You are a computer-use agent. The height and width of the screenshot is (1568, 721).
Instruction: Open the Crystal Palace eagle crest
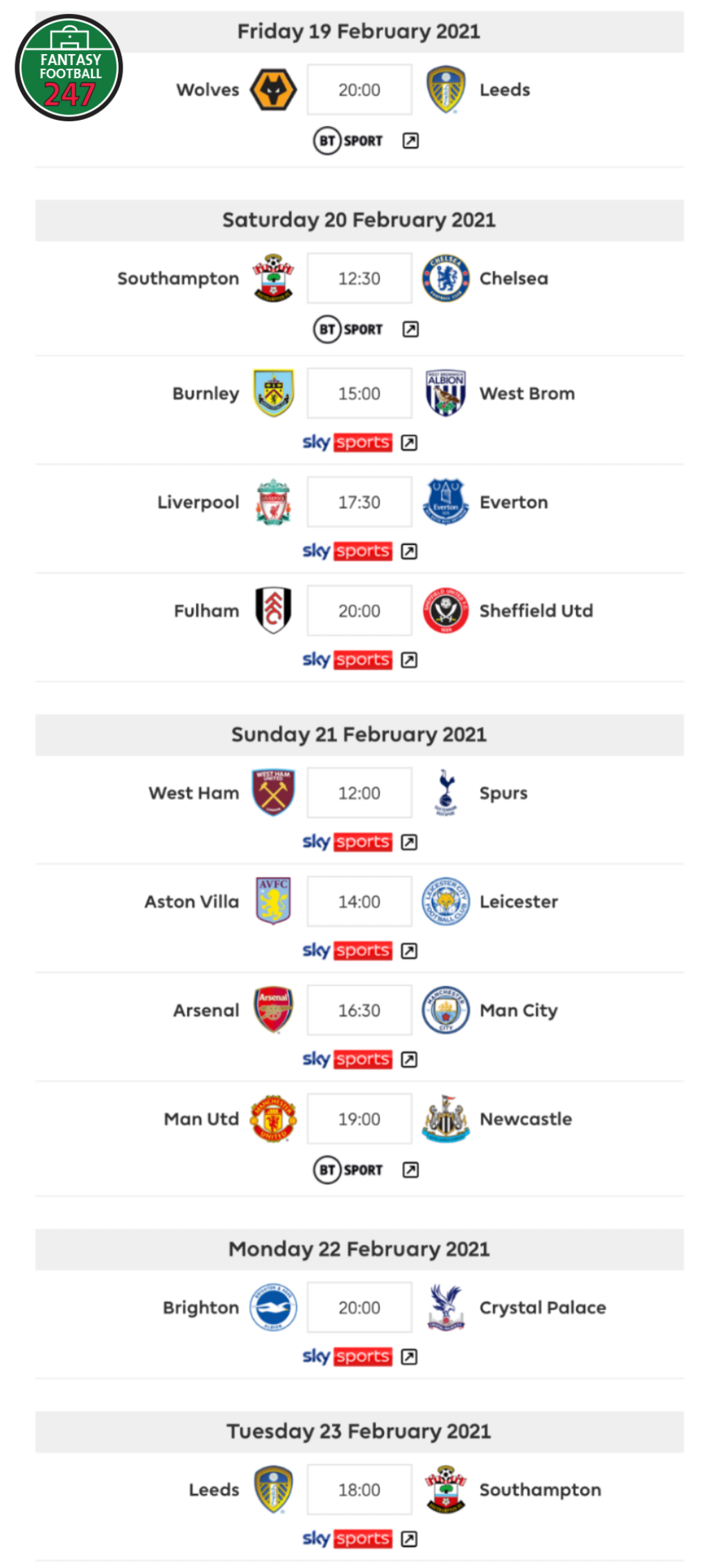point(446,1307)
